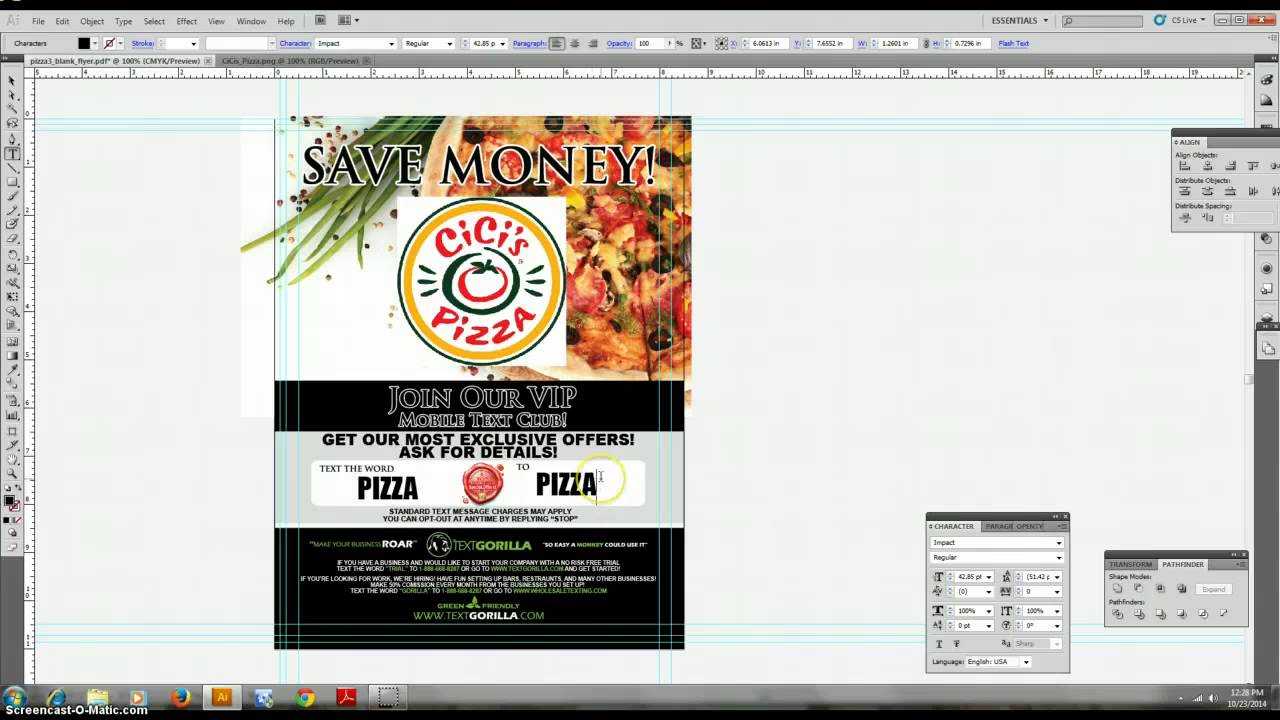Click the Flash Text link
The width and height of the screenshot is (1280, 720).
1013,43
